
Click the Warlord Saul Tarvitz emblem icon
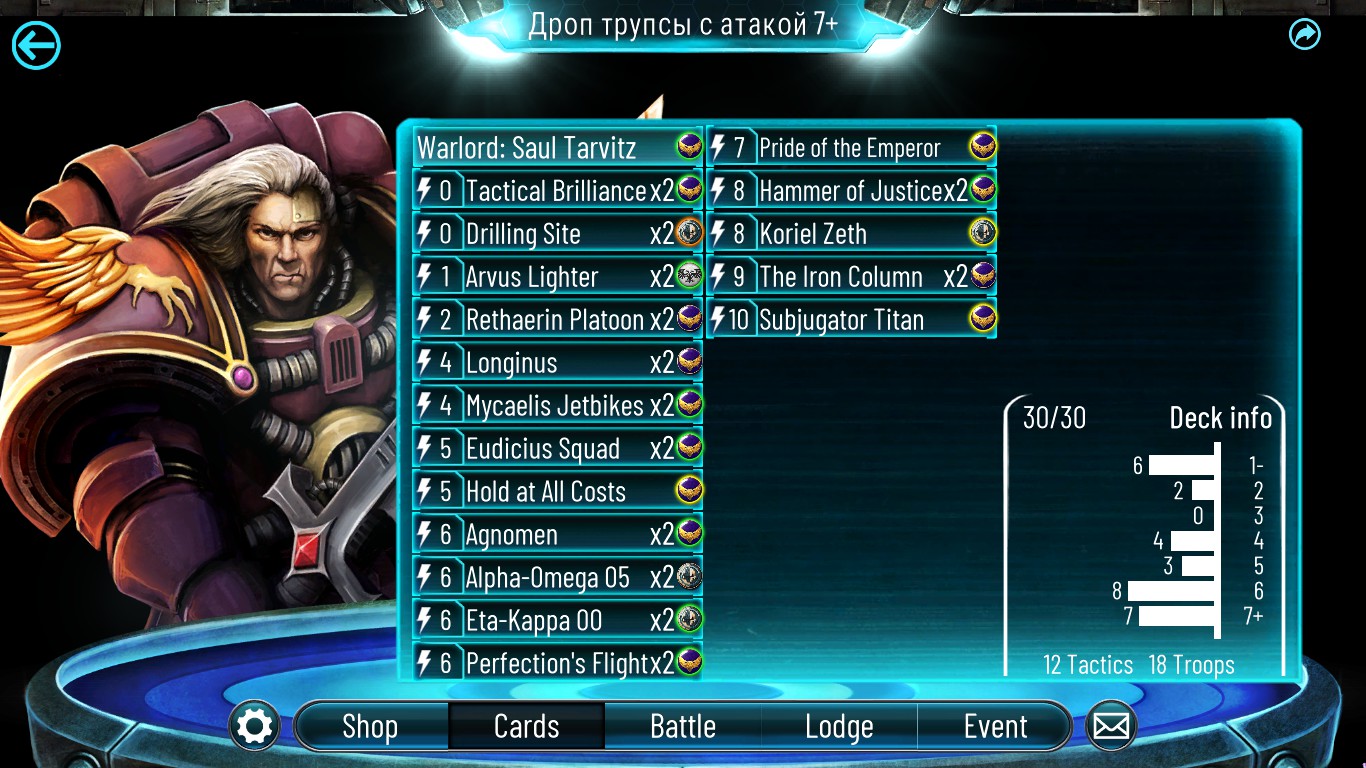689,147
